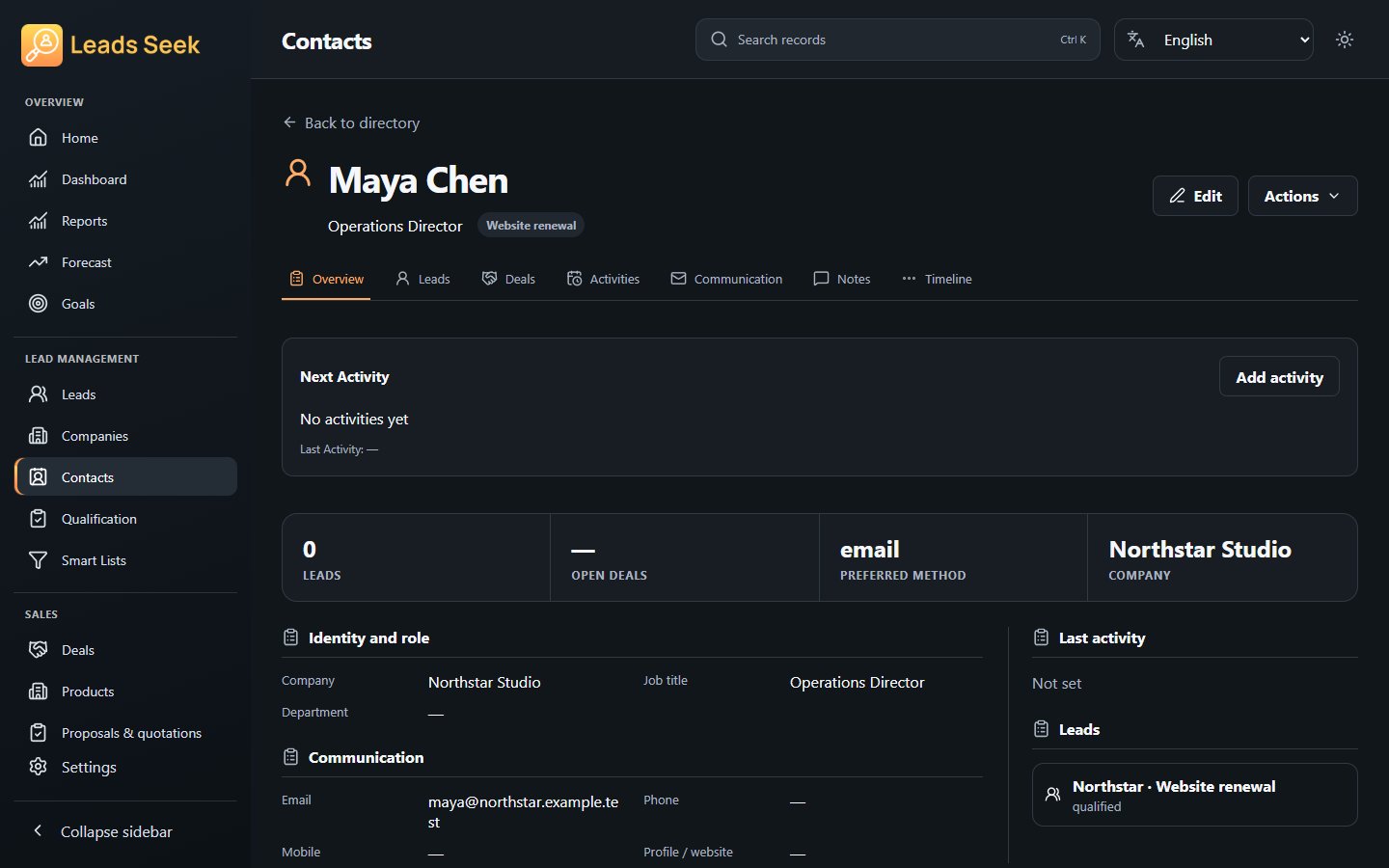Go to Reports in the sidebar
The width and height of the screenshot is (1389, 868).
(x=125, y=221)
